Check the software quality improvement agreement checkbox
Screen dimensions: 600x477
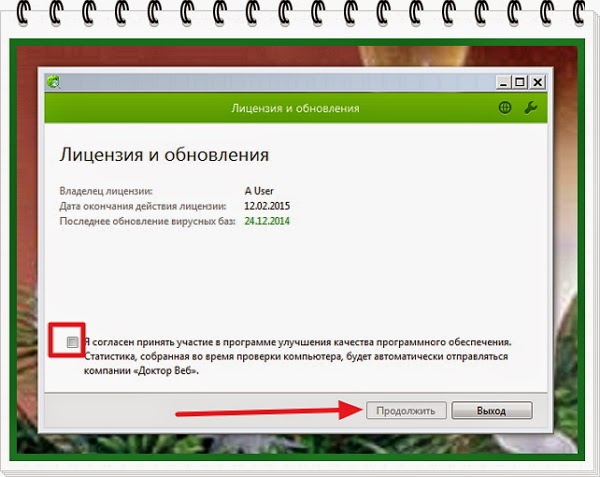72,342
